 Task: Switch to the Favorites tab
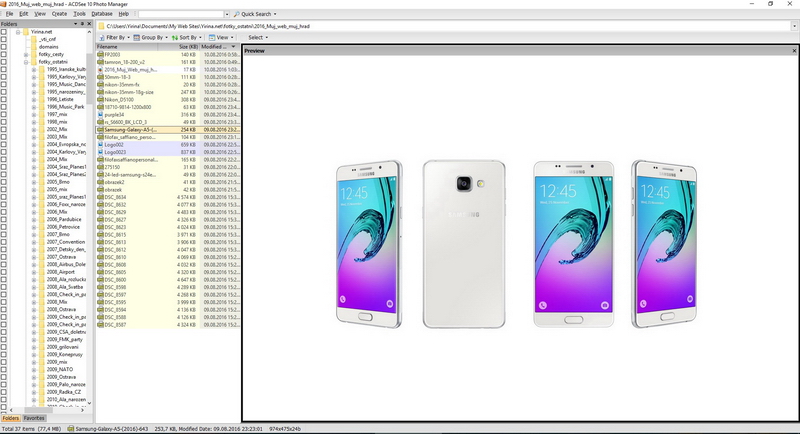[x=34, y=418]
